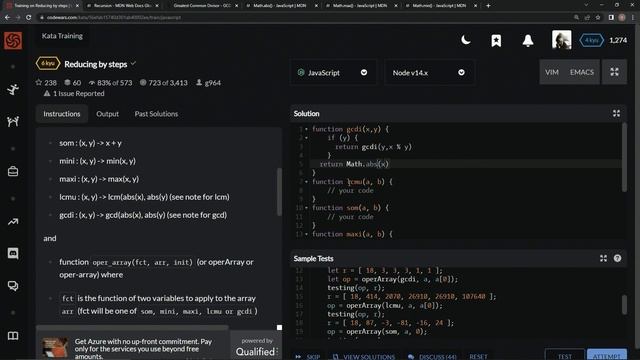Enable EMACS key bindings
This screenshot has width=640, height=360.
tap(582, 72)
